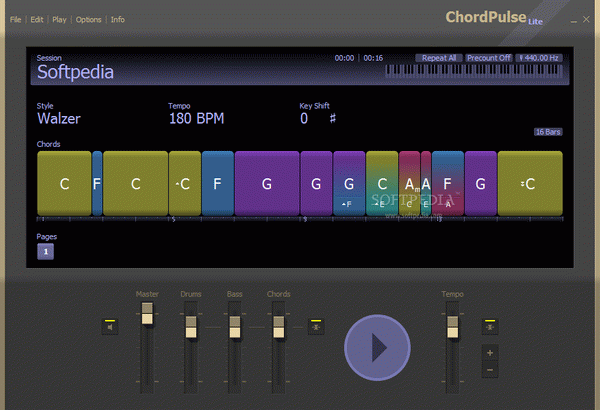Open the Edit menu
Screen dimensions: 600x410
(x=37, y=20)
